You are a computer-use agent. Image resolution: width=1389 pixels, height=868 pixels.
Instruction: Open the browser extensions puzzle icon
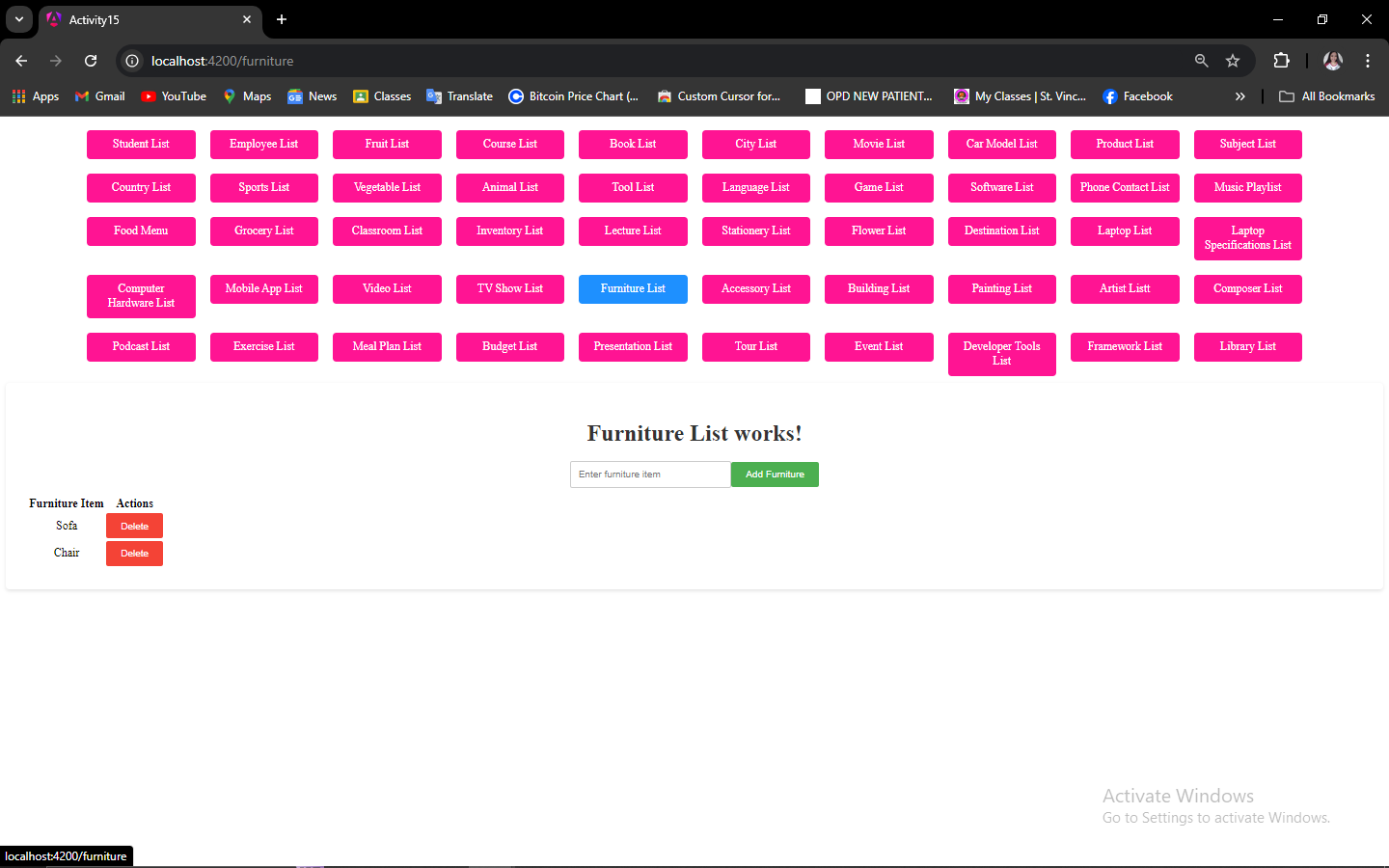[x=1281, y=61]
